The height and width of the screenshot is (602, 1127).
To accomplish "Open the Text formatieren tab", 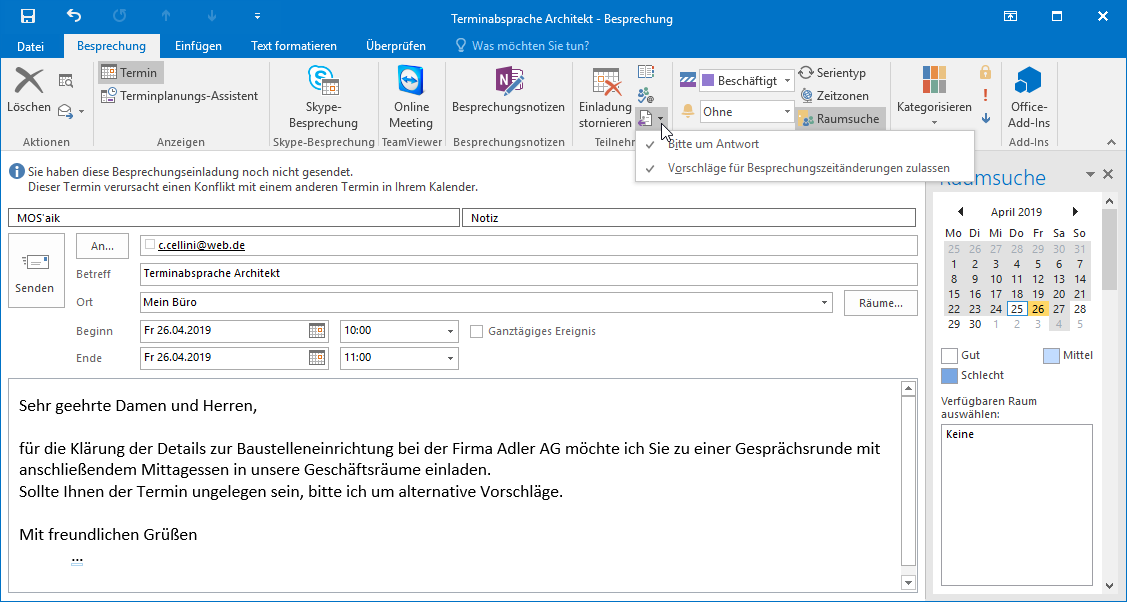I will 293,46.
